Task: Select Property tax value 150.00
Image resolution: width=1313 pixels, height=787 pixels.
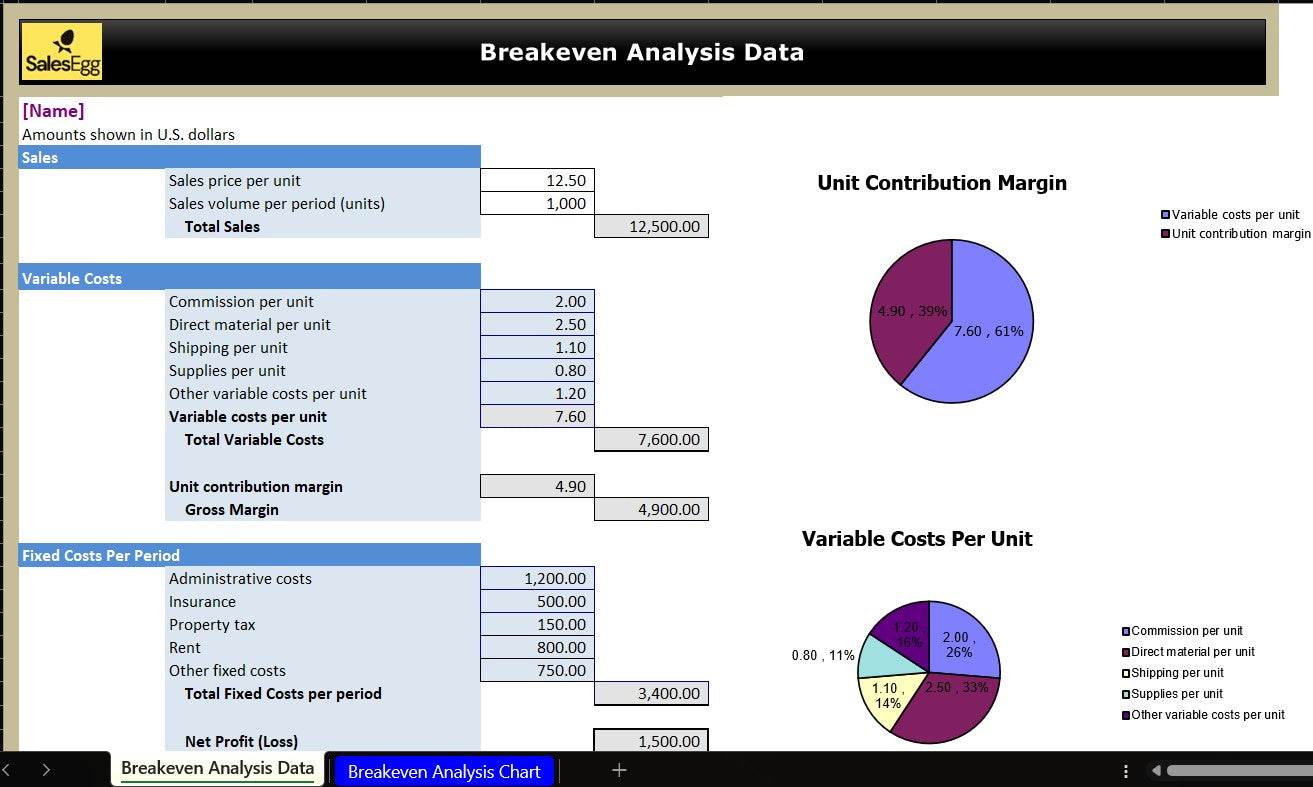Action: coord(537,624)
